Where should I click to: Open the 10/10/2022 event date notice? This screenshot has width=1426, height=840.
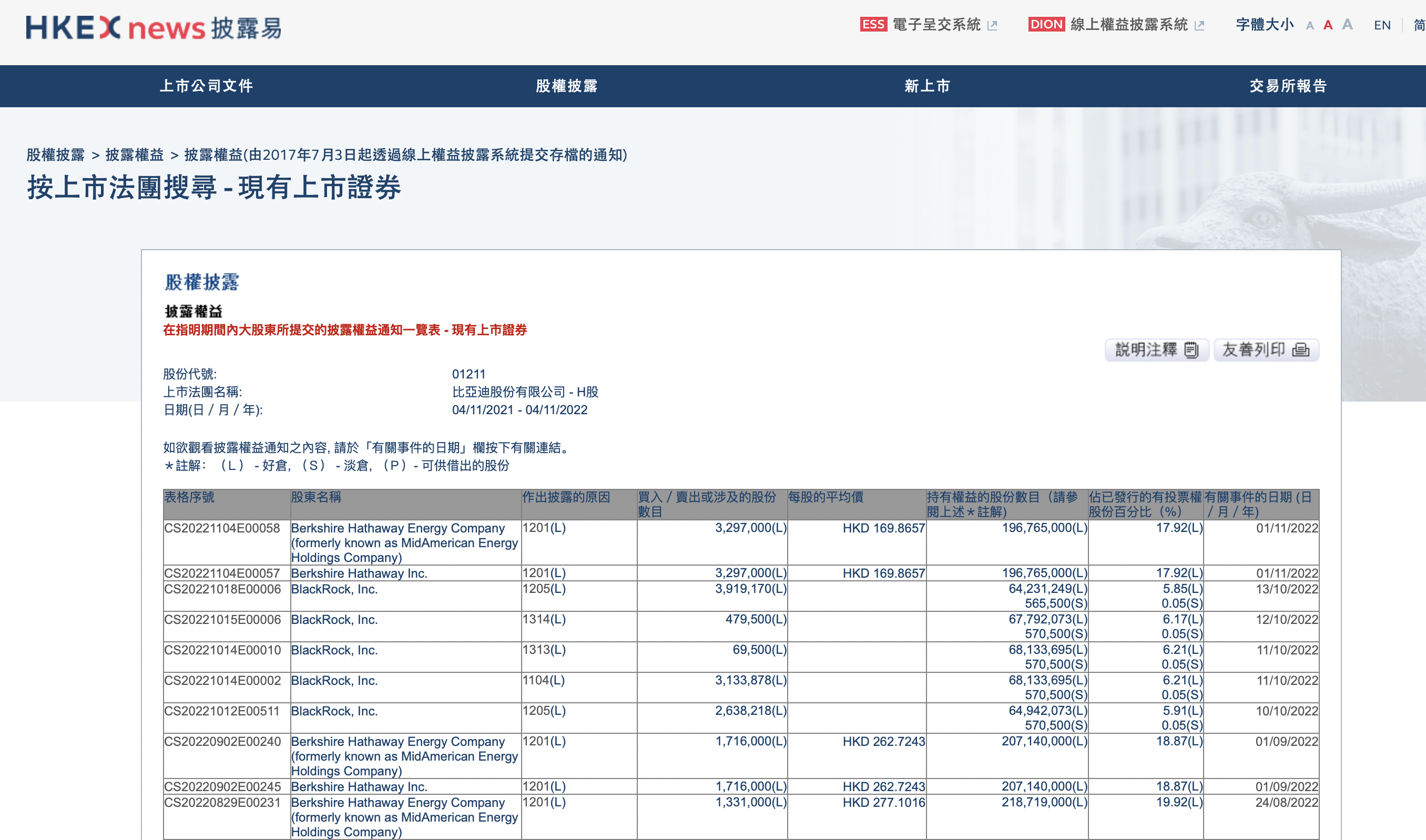1287,712
